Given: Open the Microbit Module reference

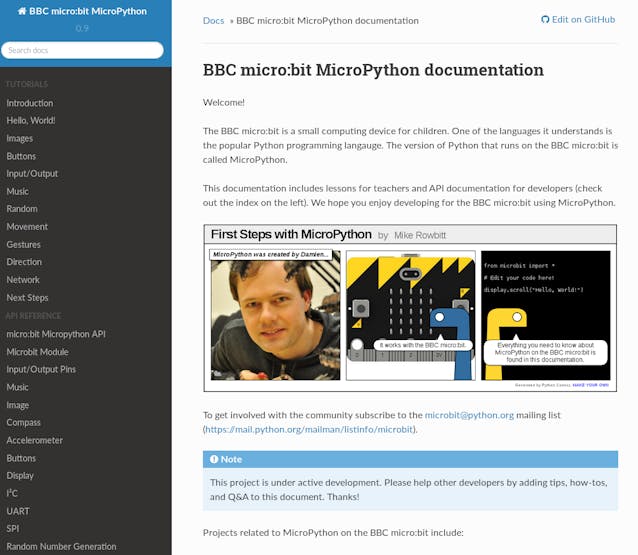Looking at the screenshot, I should click(37, 352).
